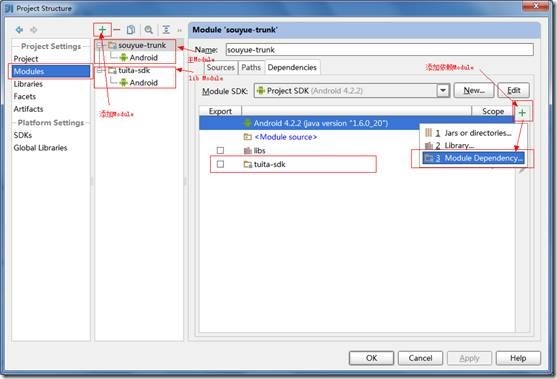Click the minus remove module icon

coord(117,29)
